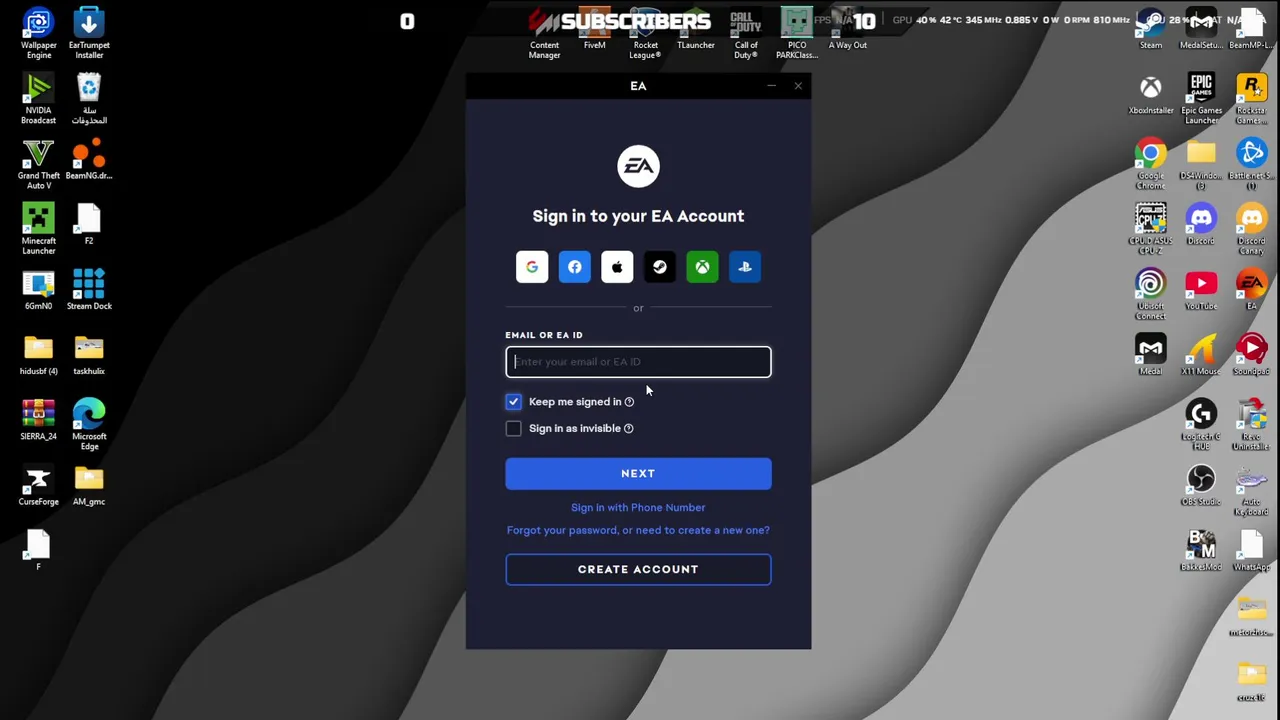
Task: Launch Logitech G HUB shortcut
Action: coord(1201,424)
